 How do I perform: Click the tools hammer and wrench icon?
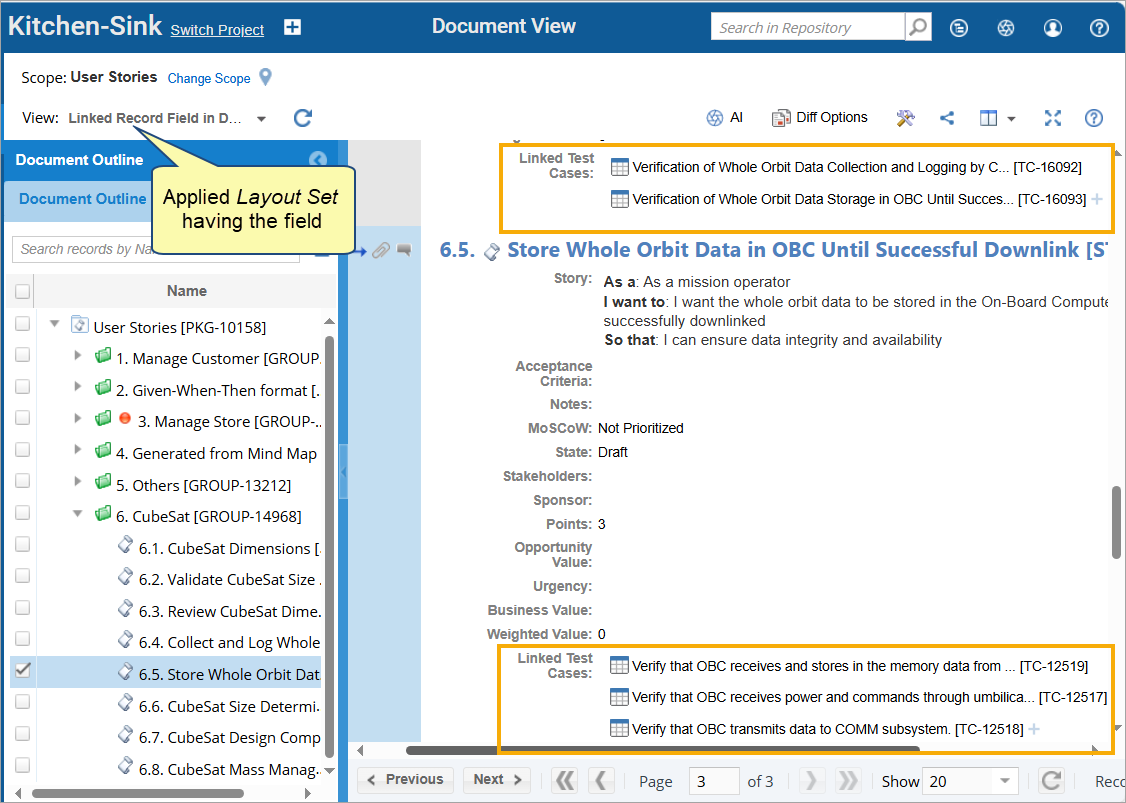(905, 118)
